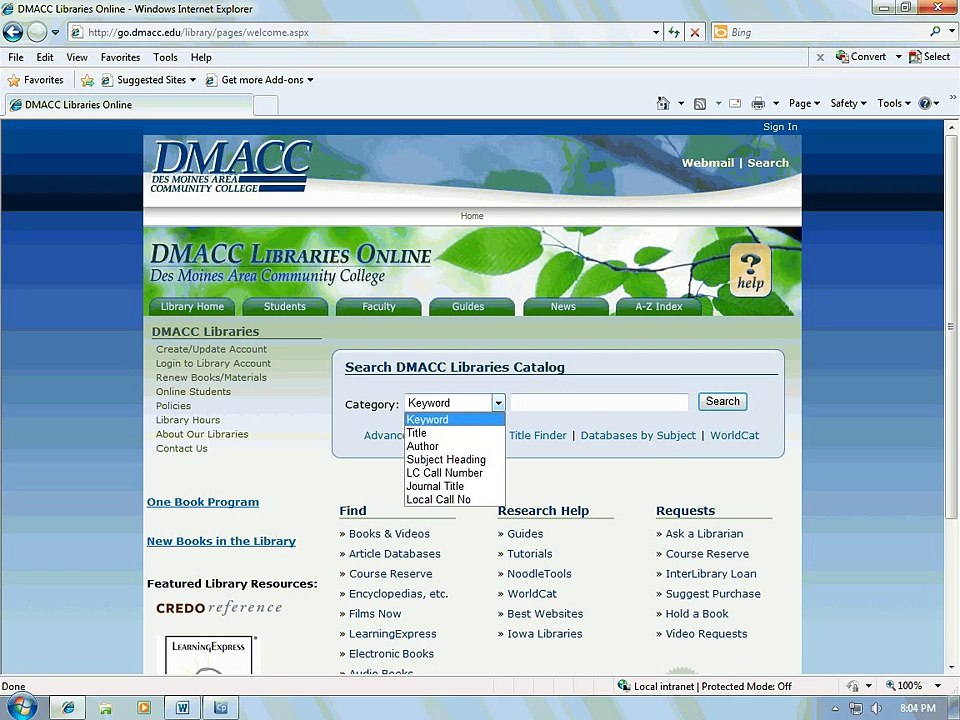The image size is (960, 720).
Task: Click Renew Books/Materials link
Action: [x=211, y=378]
